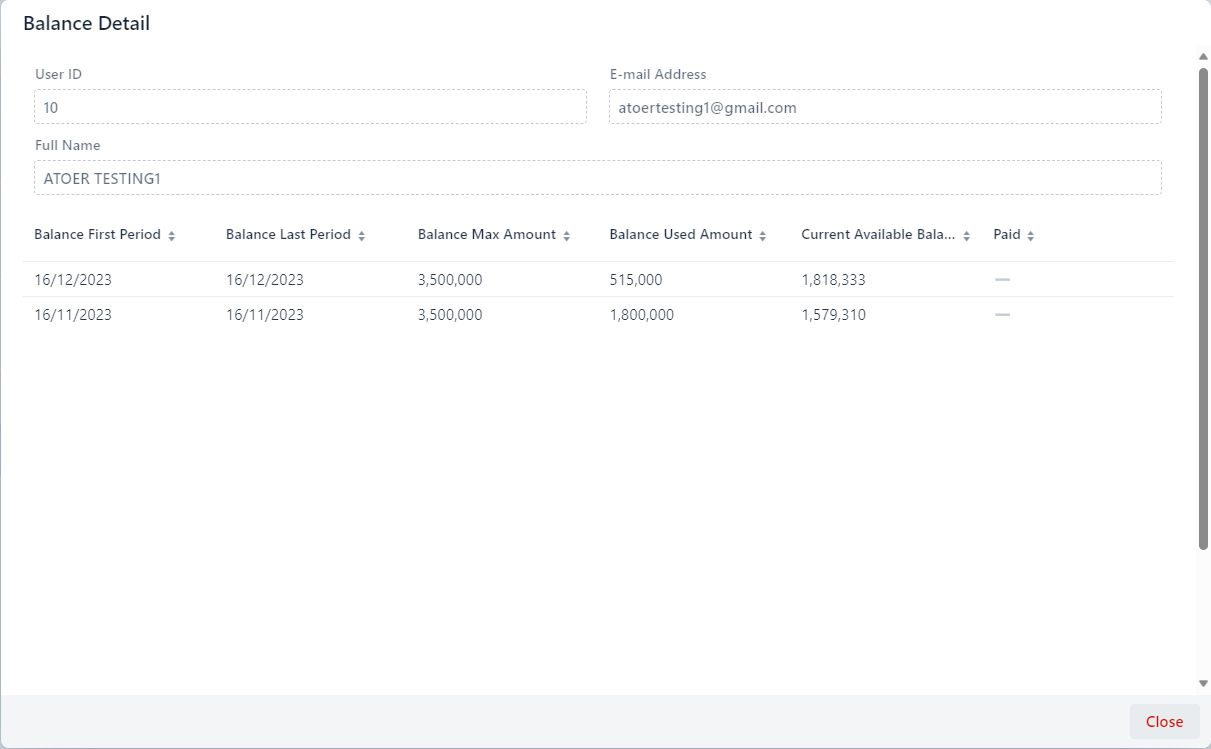
Task: Click Paid dash indicator in 1,800,000 row
Action: (1002, 315)
